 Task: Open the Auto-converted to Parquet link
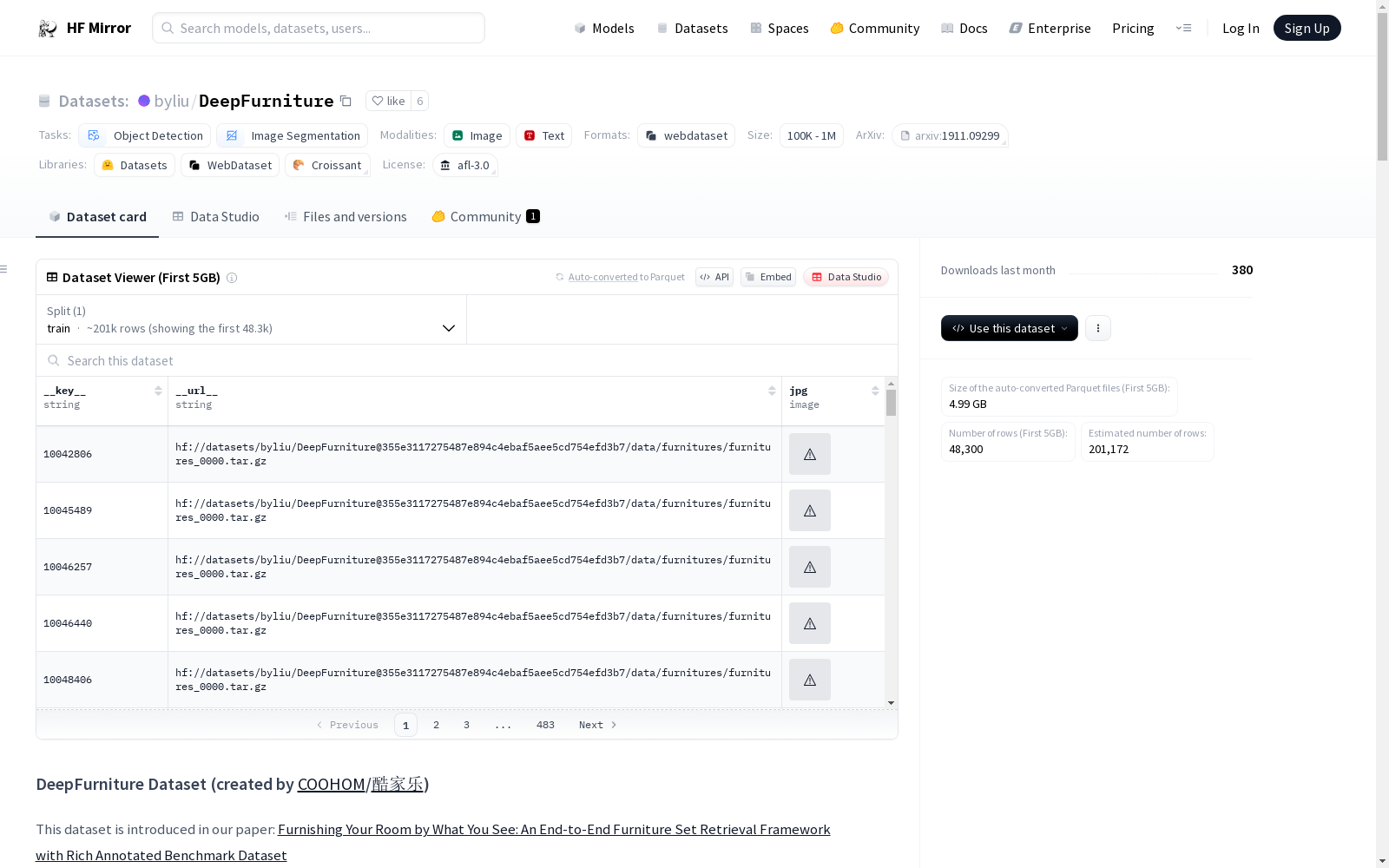click(x=621, y=277)
